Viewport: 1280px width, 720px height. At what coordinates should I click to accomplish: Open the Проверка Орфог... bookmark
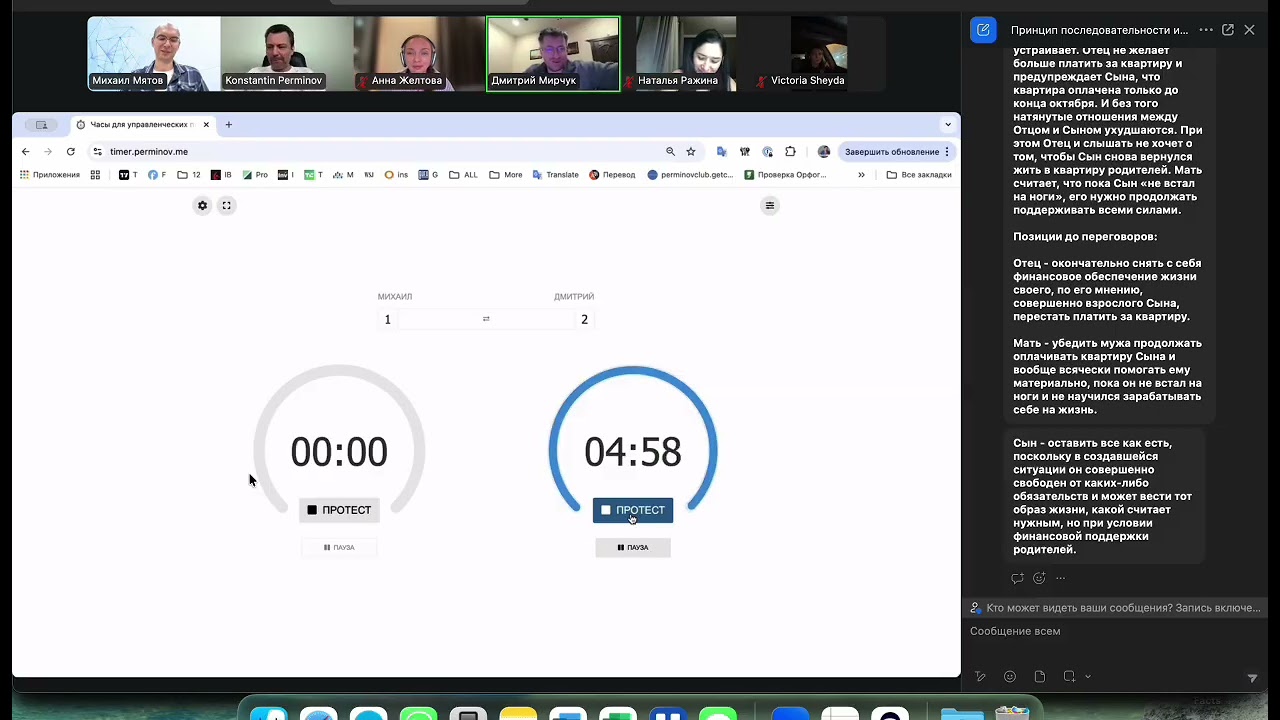coord(785,175)
